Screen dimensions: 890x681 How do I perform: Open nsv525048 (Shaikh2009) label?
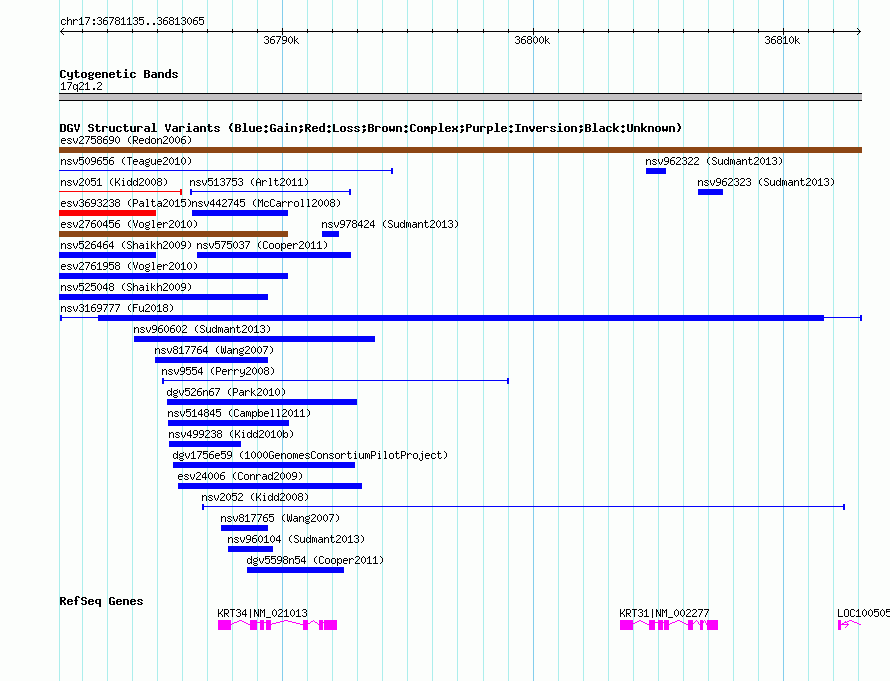point(126,287)
